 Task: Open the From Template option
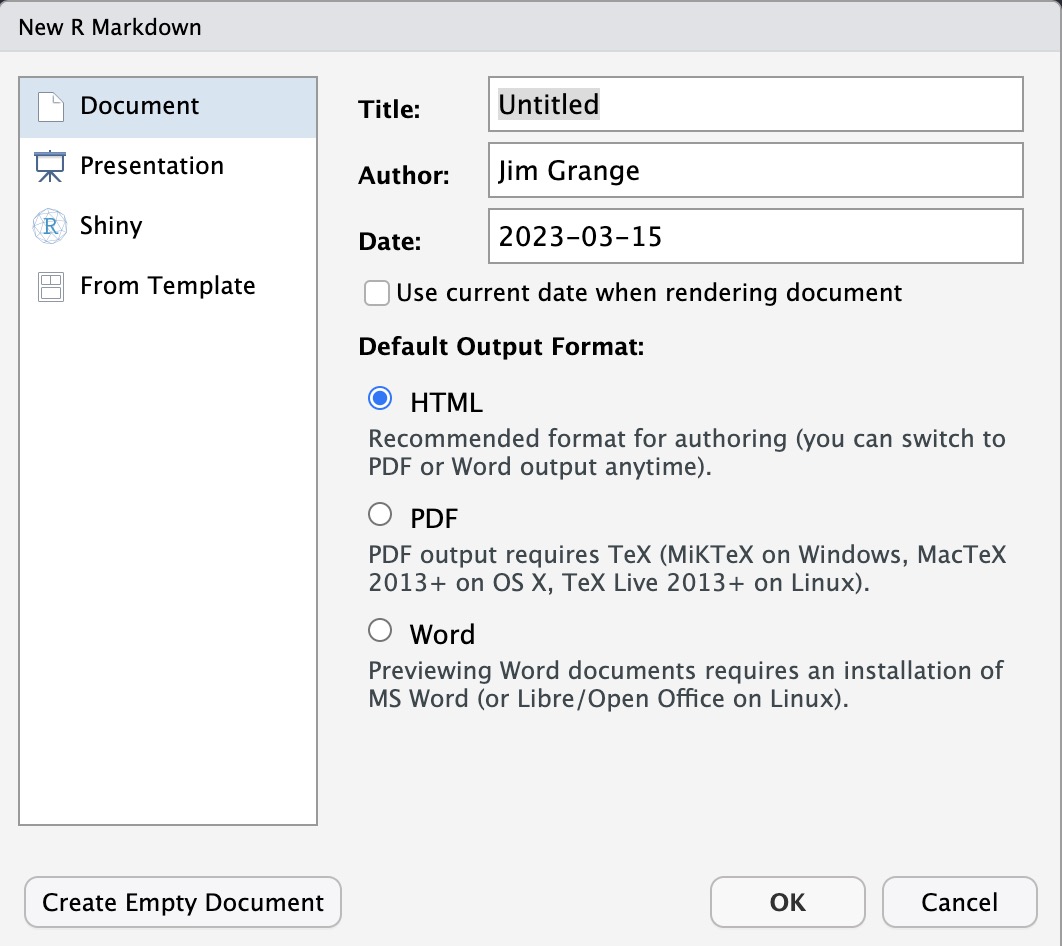(166, 285)
